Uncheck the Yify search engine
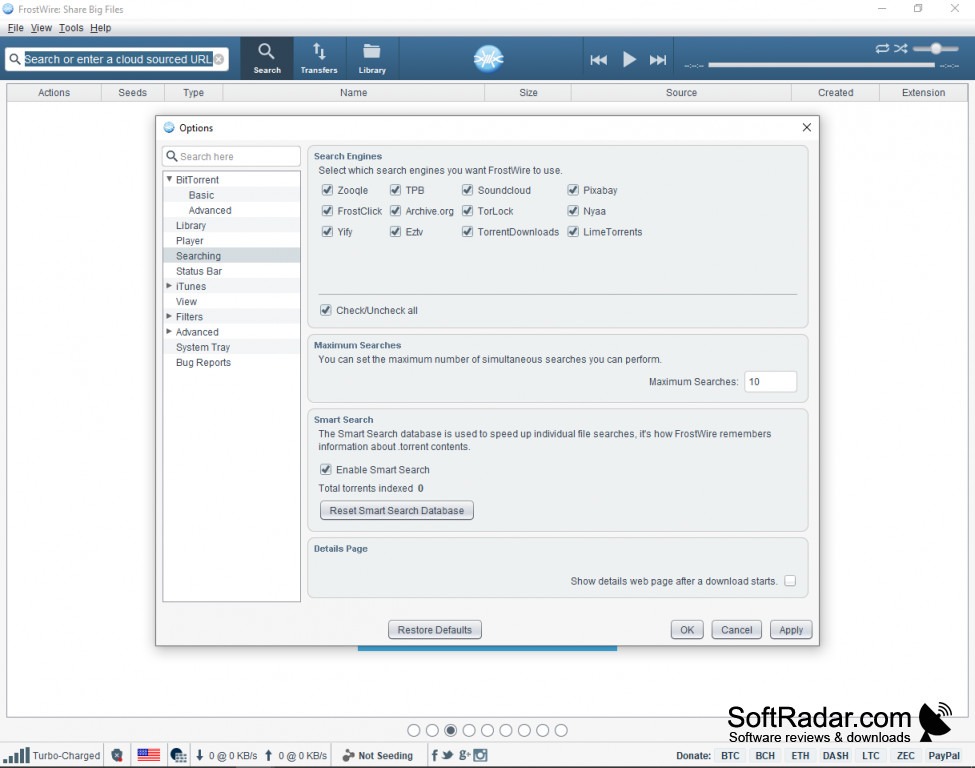The image size is (975, 768). 327,231
